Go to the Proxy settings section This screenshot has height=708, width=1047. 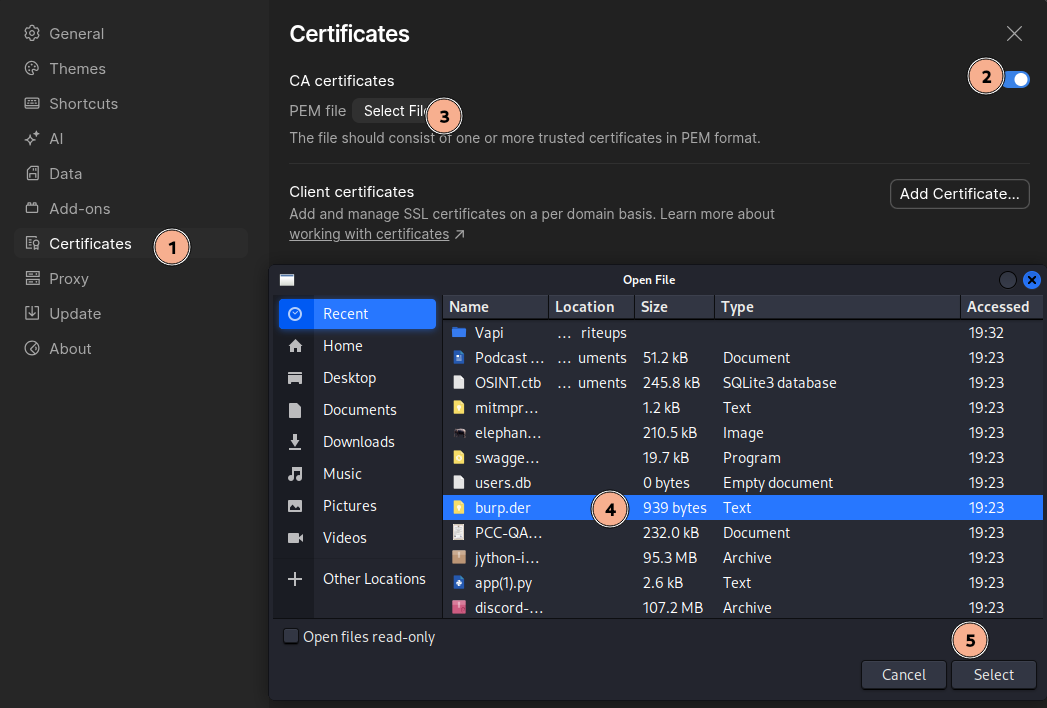[131, 279]
